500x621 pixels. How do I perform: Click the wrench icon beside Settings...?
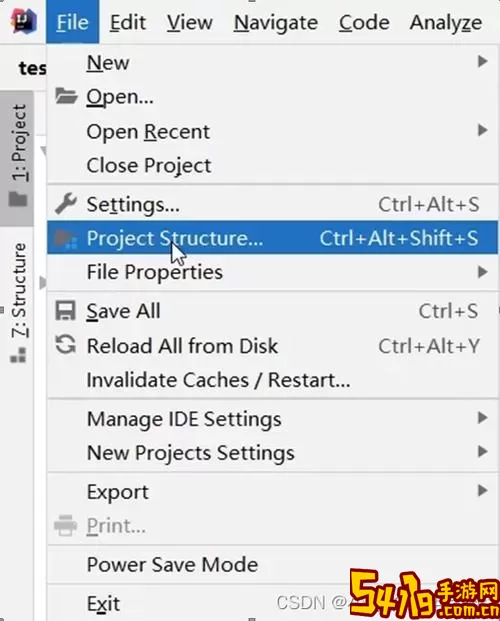coord(66,204)
